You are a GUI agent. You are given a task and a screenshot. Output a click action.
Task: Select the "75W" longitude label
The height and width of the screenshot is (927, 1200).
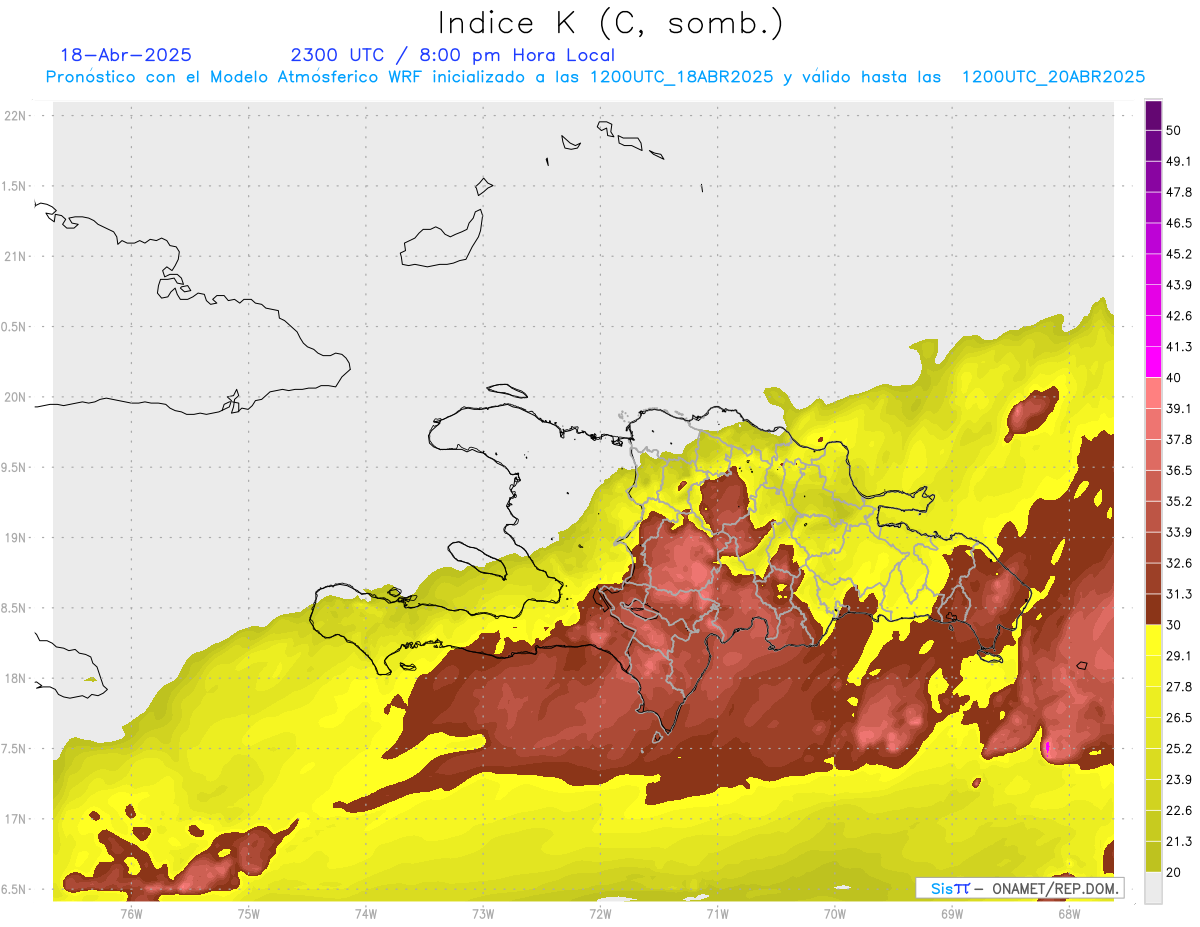tap(249, 913)
